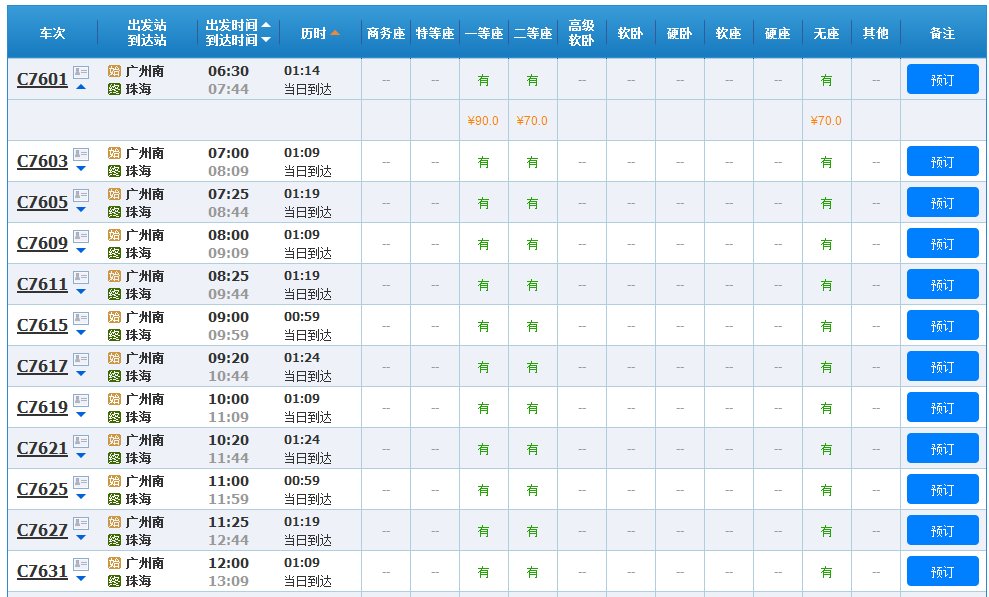Screen dimensions: 989x597
Task: Click the ¥90.0 first-class price
Action: pyautogui.click(x=483, y=120)
